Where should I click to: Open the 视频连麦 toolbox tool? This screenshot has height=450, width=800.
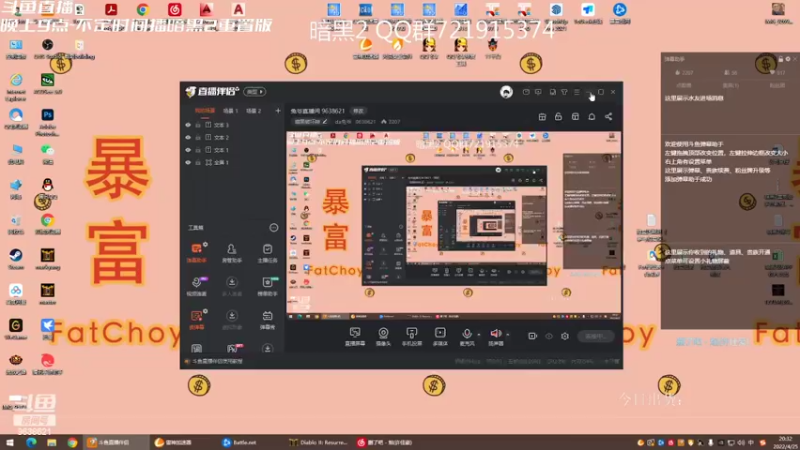196,286
